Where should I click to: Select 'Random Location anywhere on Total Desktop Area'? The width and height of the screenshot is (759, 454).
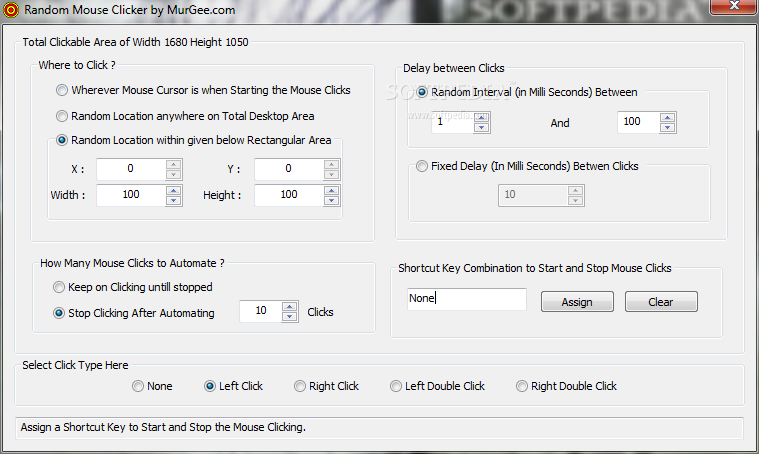point(61,116)
